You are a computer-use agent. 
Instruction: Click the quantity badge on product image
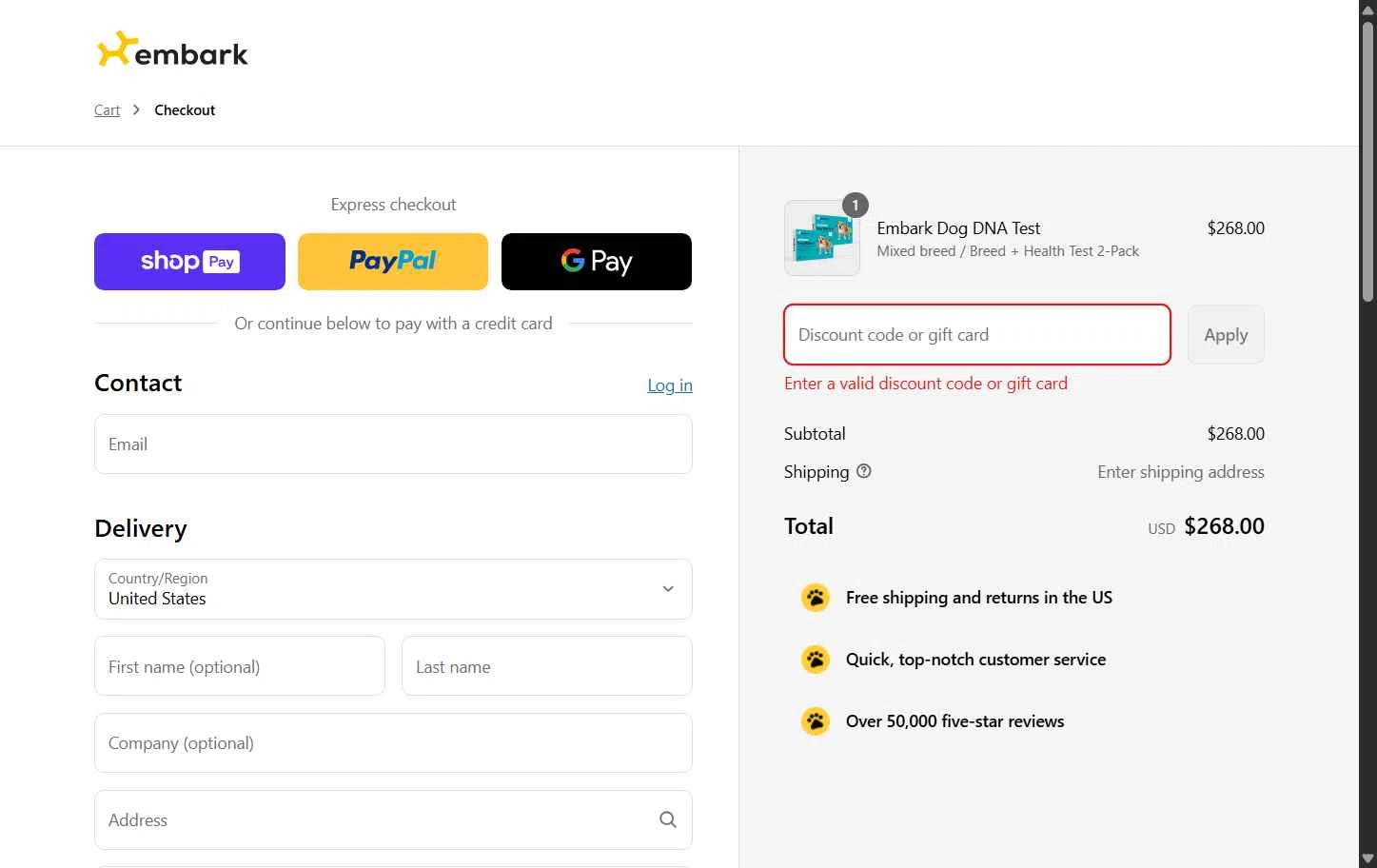[x=855, y=205]
